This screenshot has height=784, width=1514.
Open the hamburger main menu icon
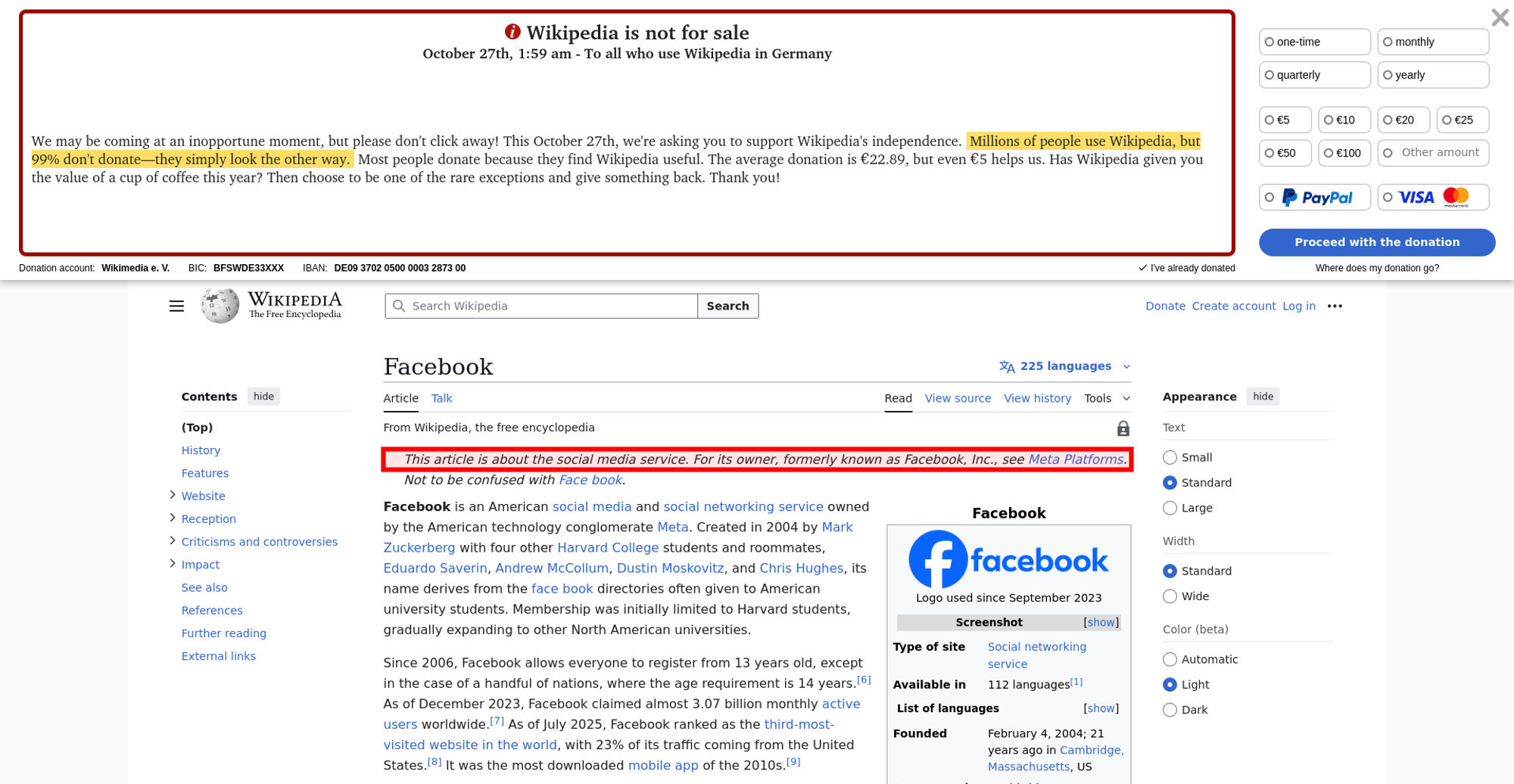[176, 306]
